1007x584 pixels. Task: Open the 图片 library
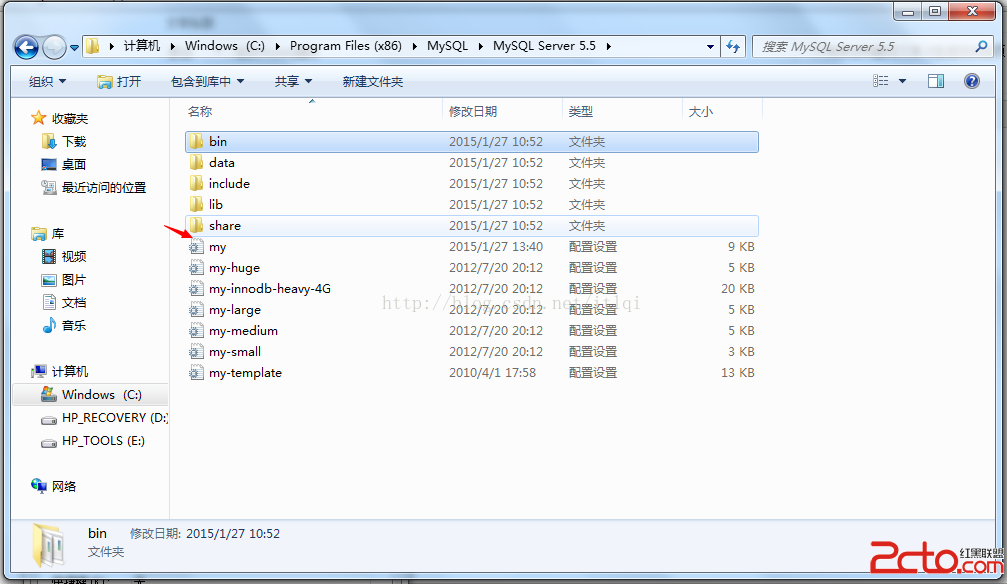pos(74,280)
